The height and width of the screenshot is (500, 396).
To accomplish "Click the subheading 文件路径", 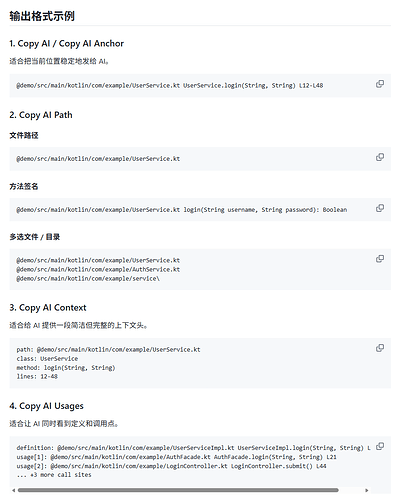I will (x=24, y=135).
